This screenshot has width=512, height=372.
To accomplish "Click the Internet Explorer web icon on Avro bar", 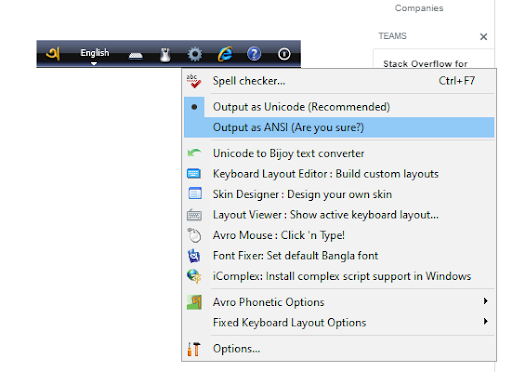I will [x=225, y=54].
